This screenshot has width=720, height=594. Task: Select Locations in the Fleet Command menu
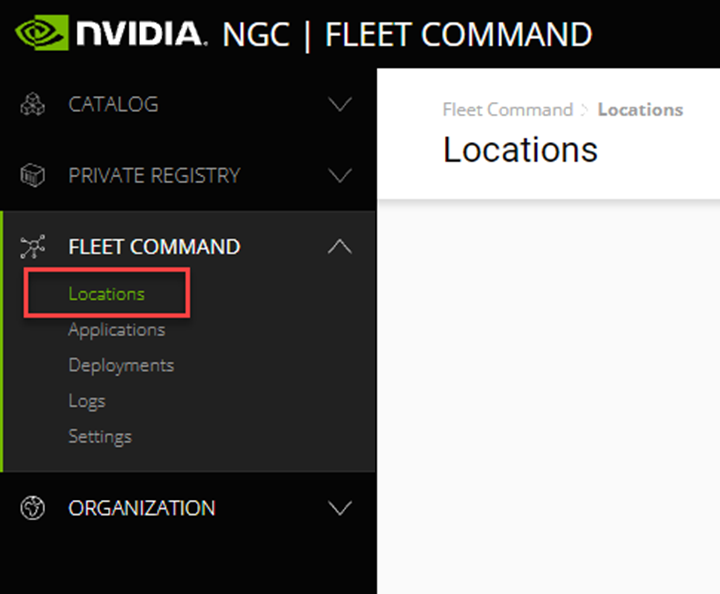click(106, 294)
